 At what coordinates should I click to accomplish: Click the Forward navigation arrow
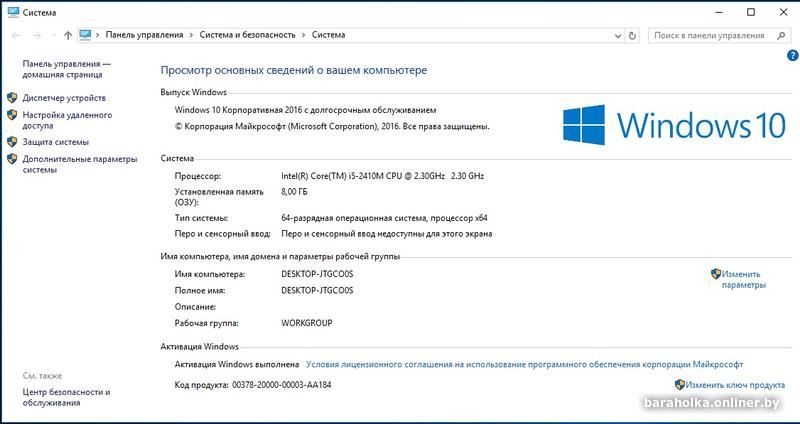36,35
